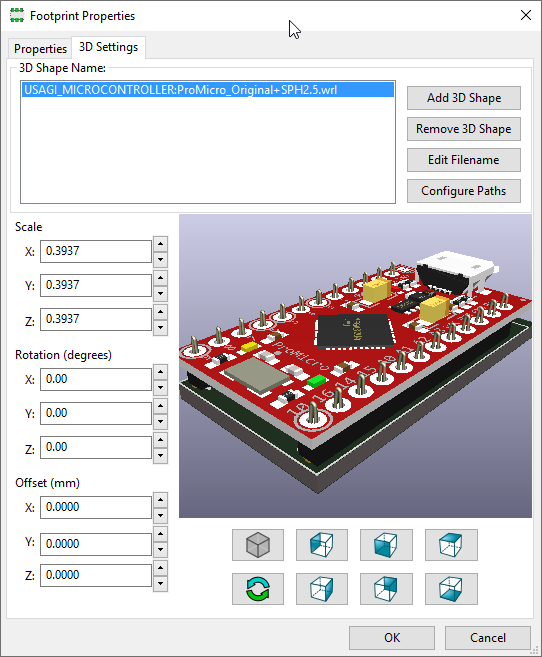Click the Cancel button

point(488,638)
